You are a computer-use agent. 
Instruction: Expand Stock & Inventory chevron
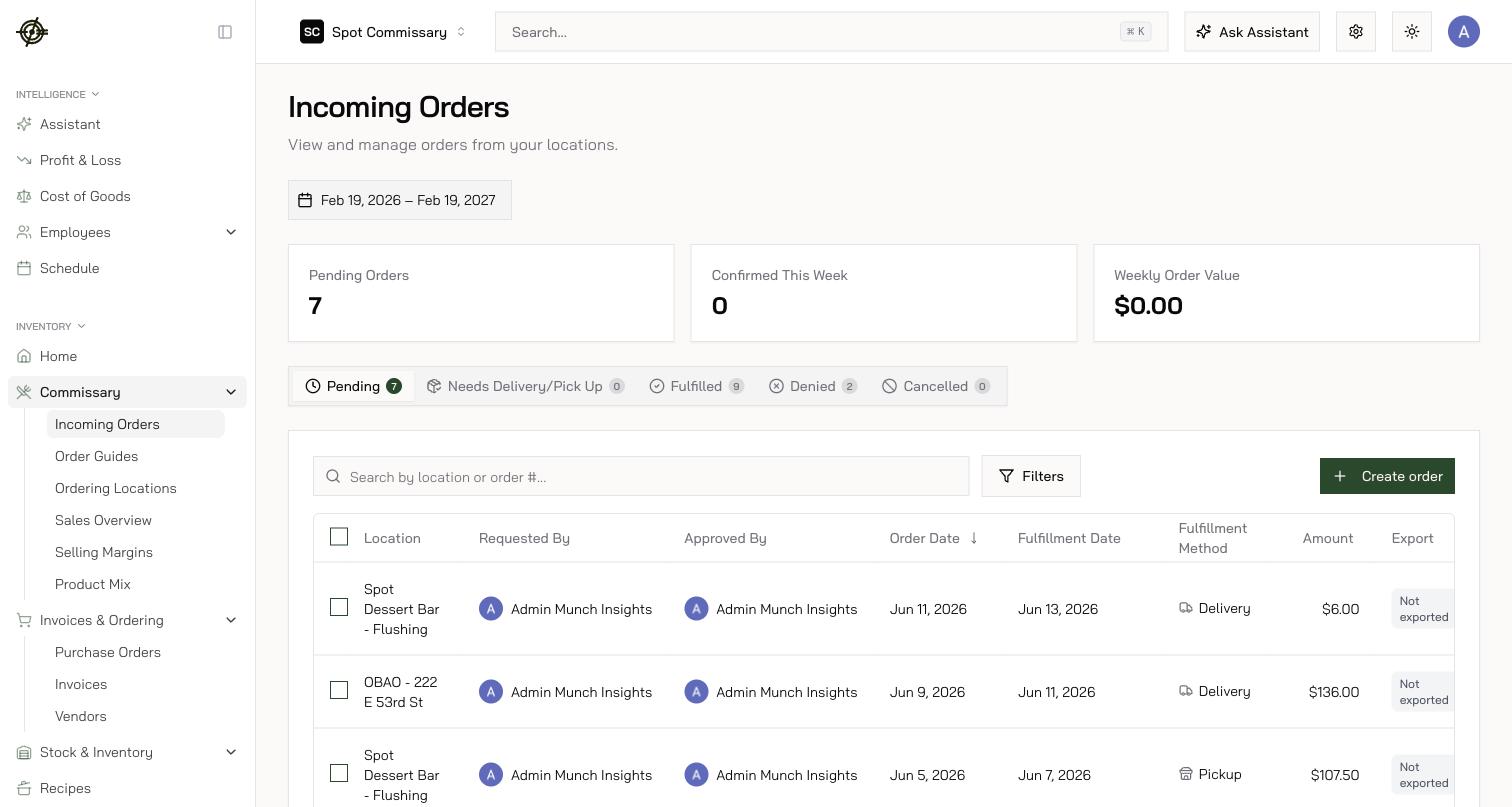[231, 752]
